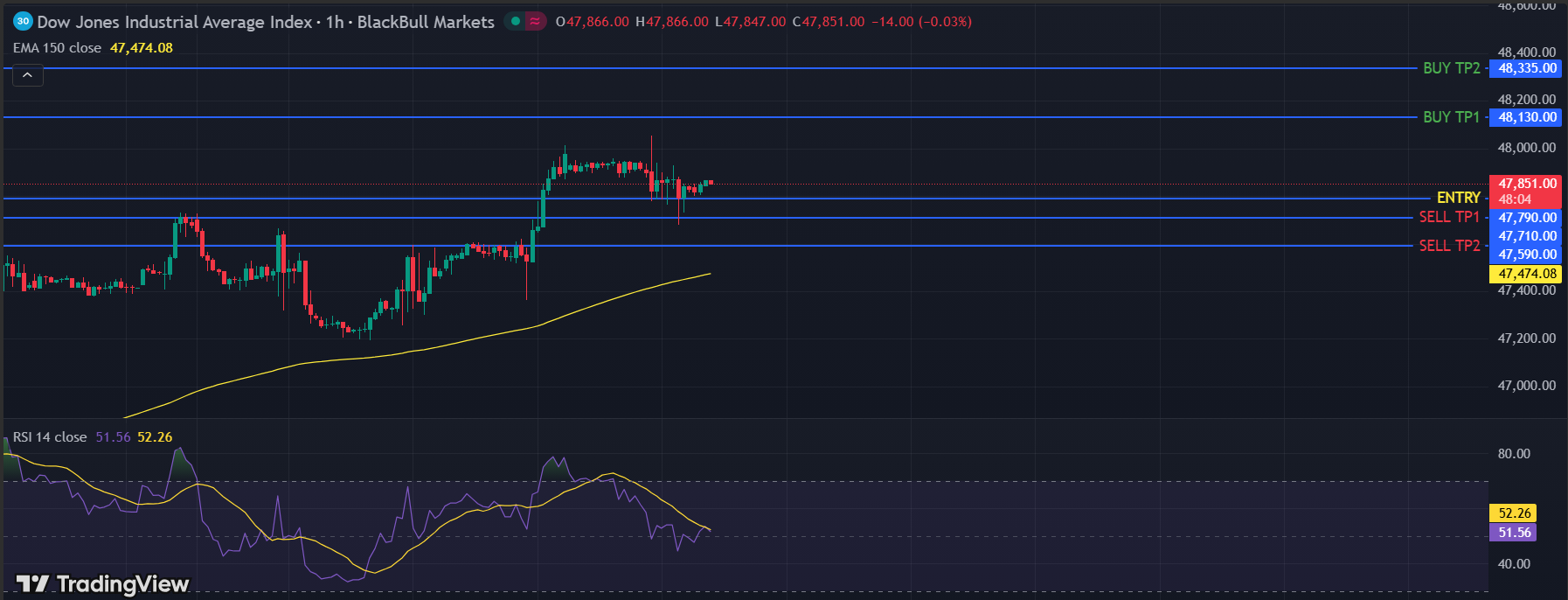Click the BUY TP1 line label
This screenshot has height=600, width=1568.
[x=1451, y=117]
